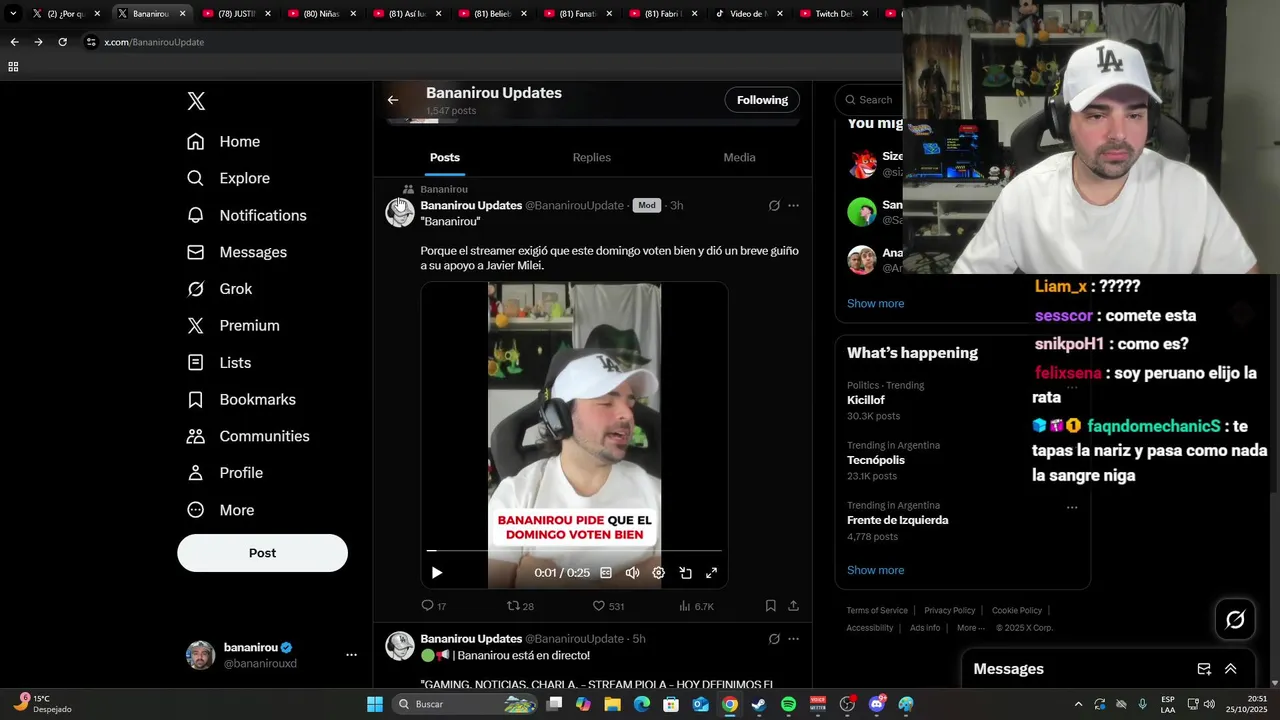Reply to post with 17 comments

click(434, 606)
